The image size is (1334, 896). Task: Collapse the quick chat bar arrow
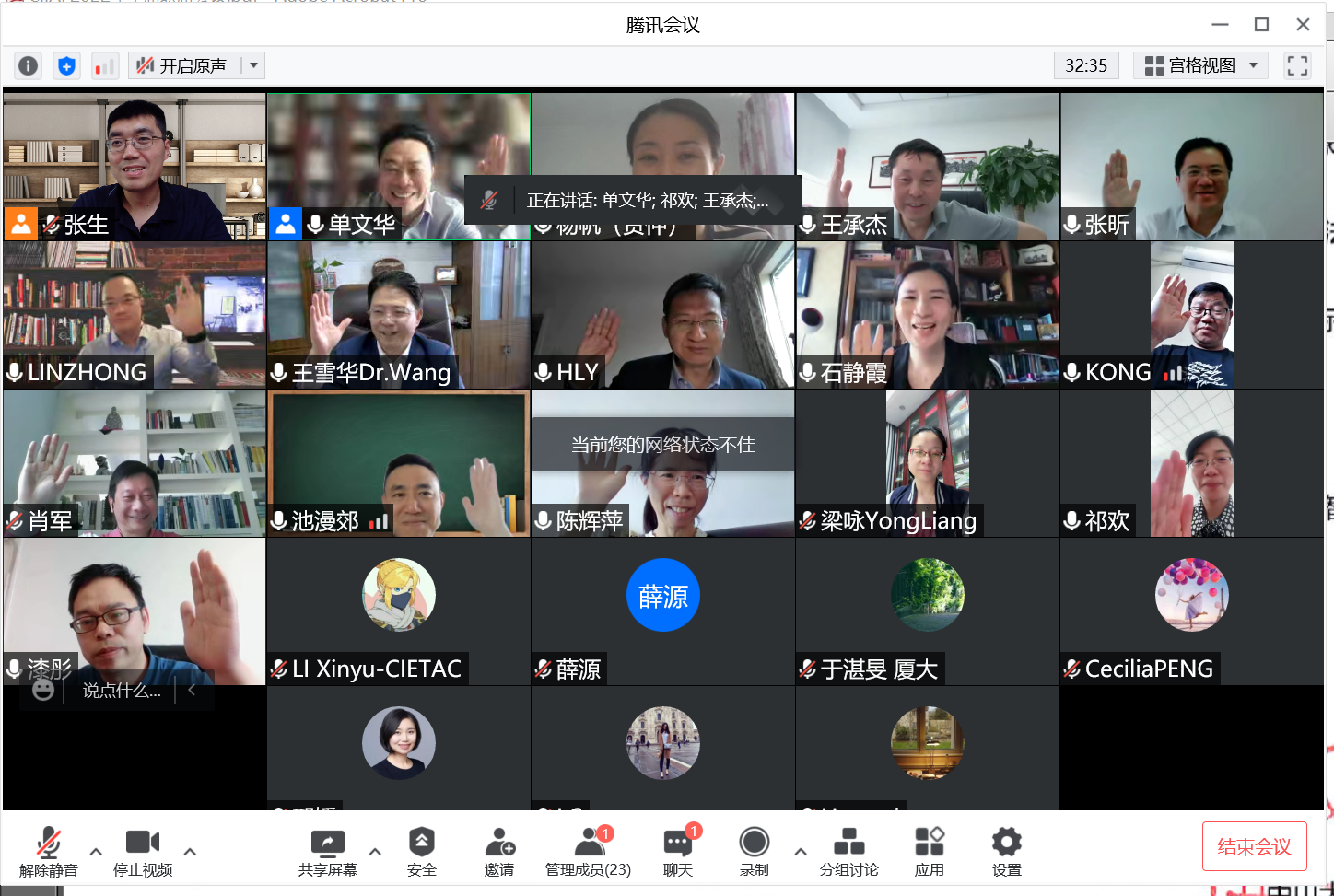(x=192, y=690)
